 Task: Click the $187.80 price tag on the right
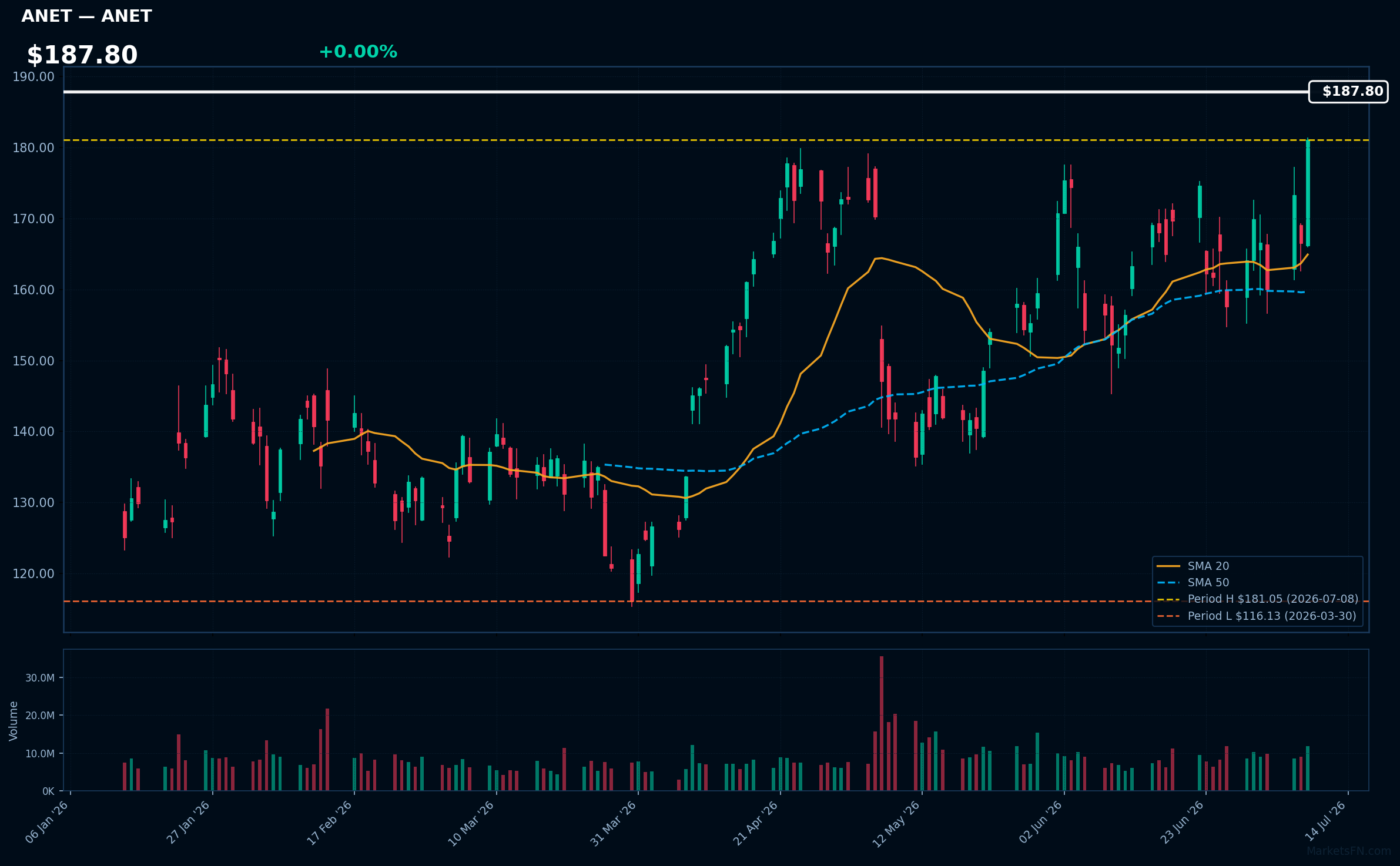pos(1348,92)
